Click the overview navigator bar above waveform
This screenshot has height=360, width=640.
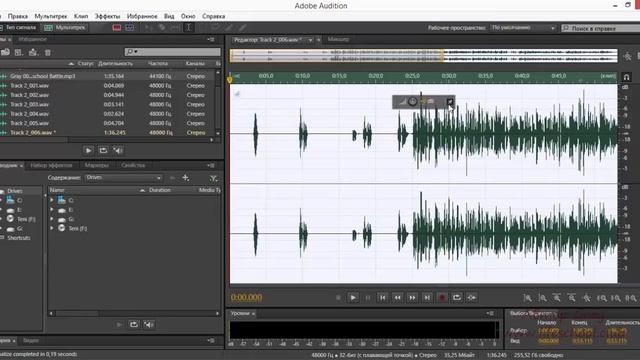pos(423,56)
